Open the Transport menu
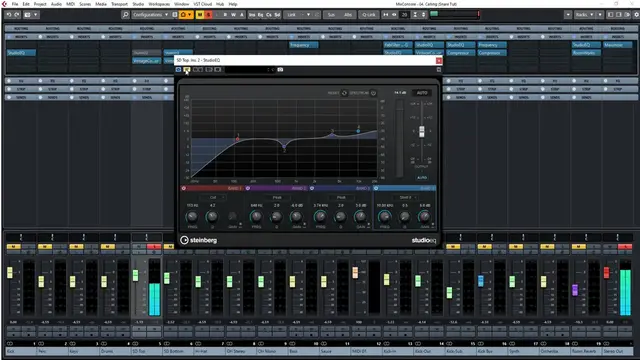640x360 pixels. click(119, 4)
